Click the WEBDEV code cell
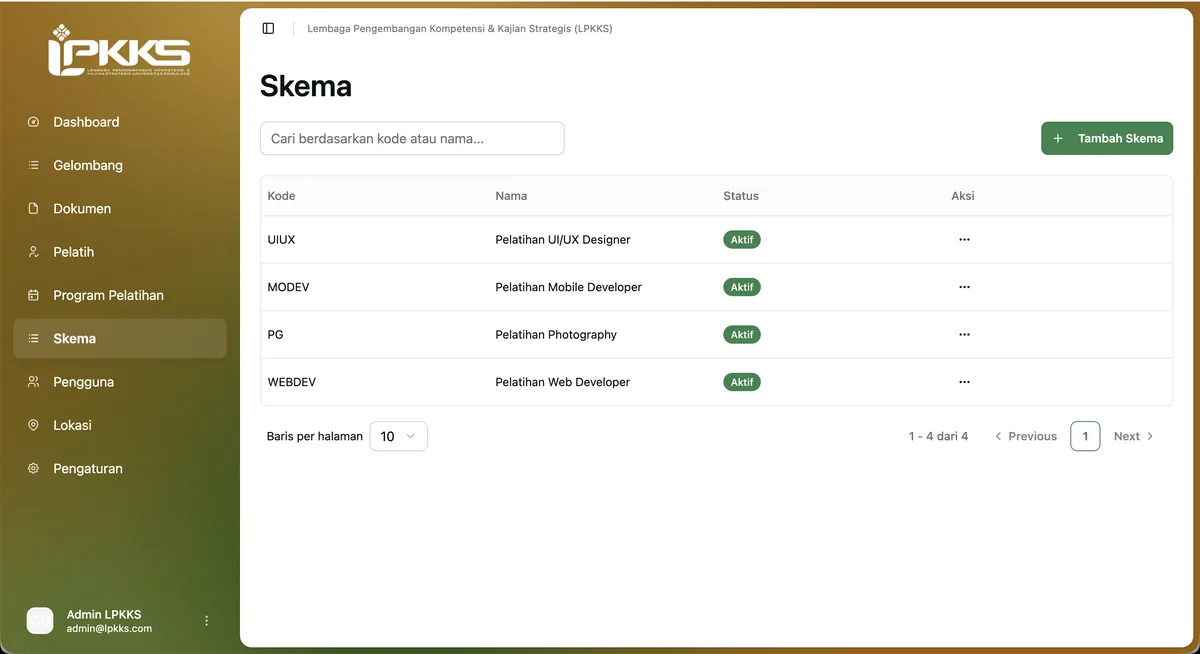Screen dimensions: 1200x654 [292, 382]
